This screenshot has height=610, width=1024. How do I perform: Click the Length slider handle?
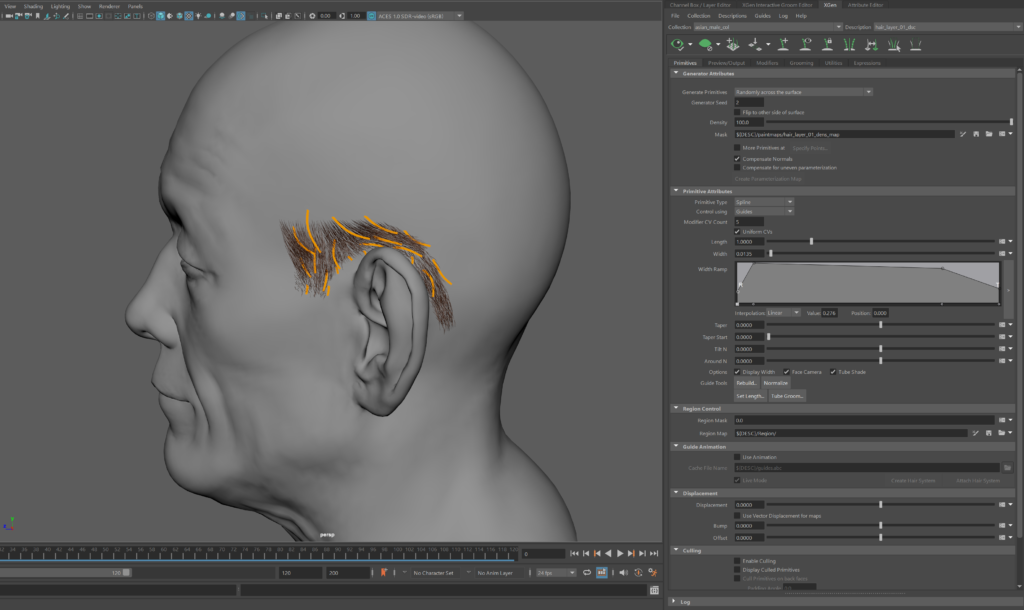pos(811,241)
